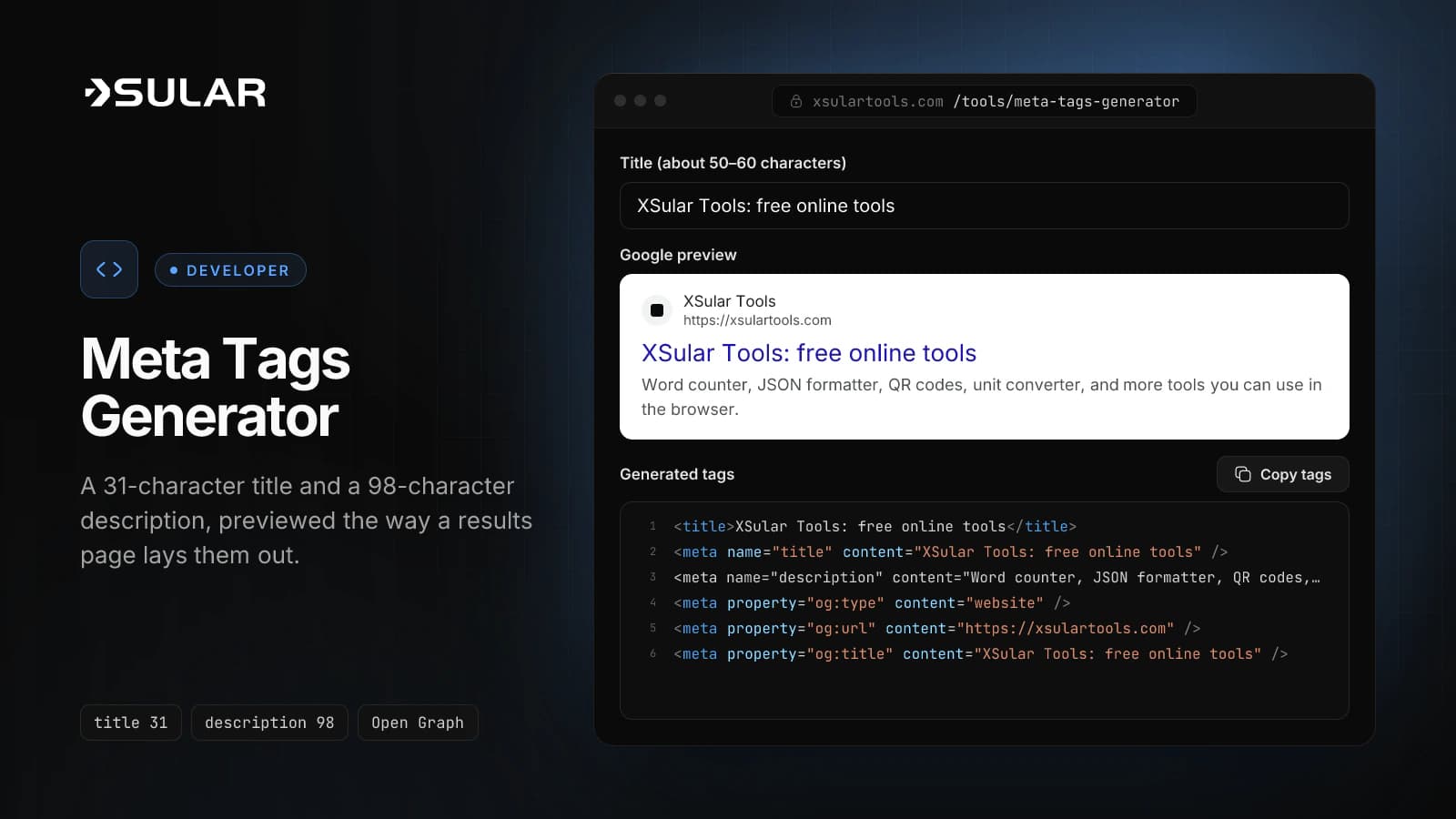Image resolution: width=1456 pixels, height=819 pixels.
Task: Click the 'XSular Tools' site name in preview
Action: (x=730, y=301)
